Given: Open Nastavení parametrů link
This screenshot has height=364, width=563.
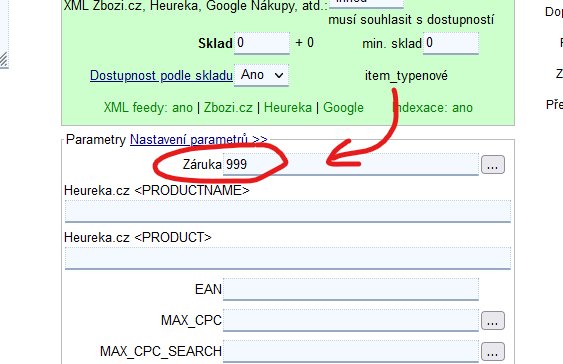Looking at the screenshot, I should click(199, 140).
